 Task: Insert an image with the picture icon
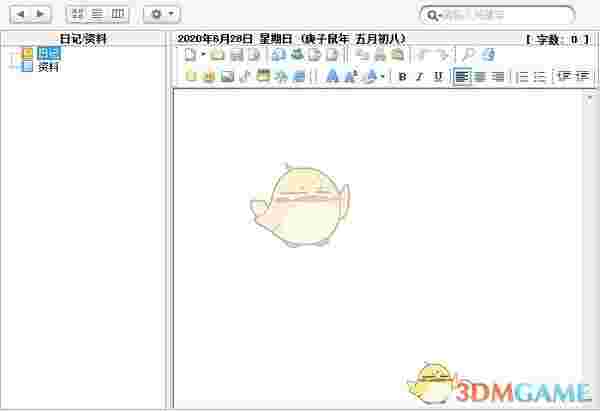point(227,76)
